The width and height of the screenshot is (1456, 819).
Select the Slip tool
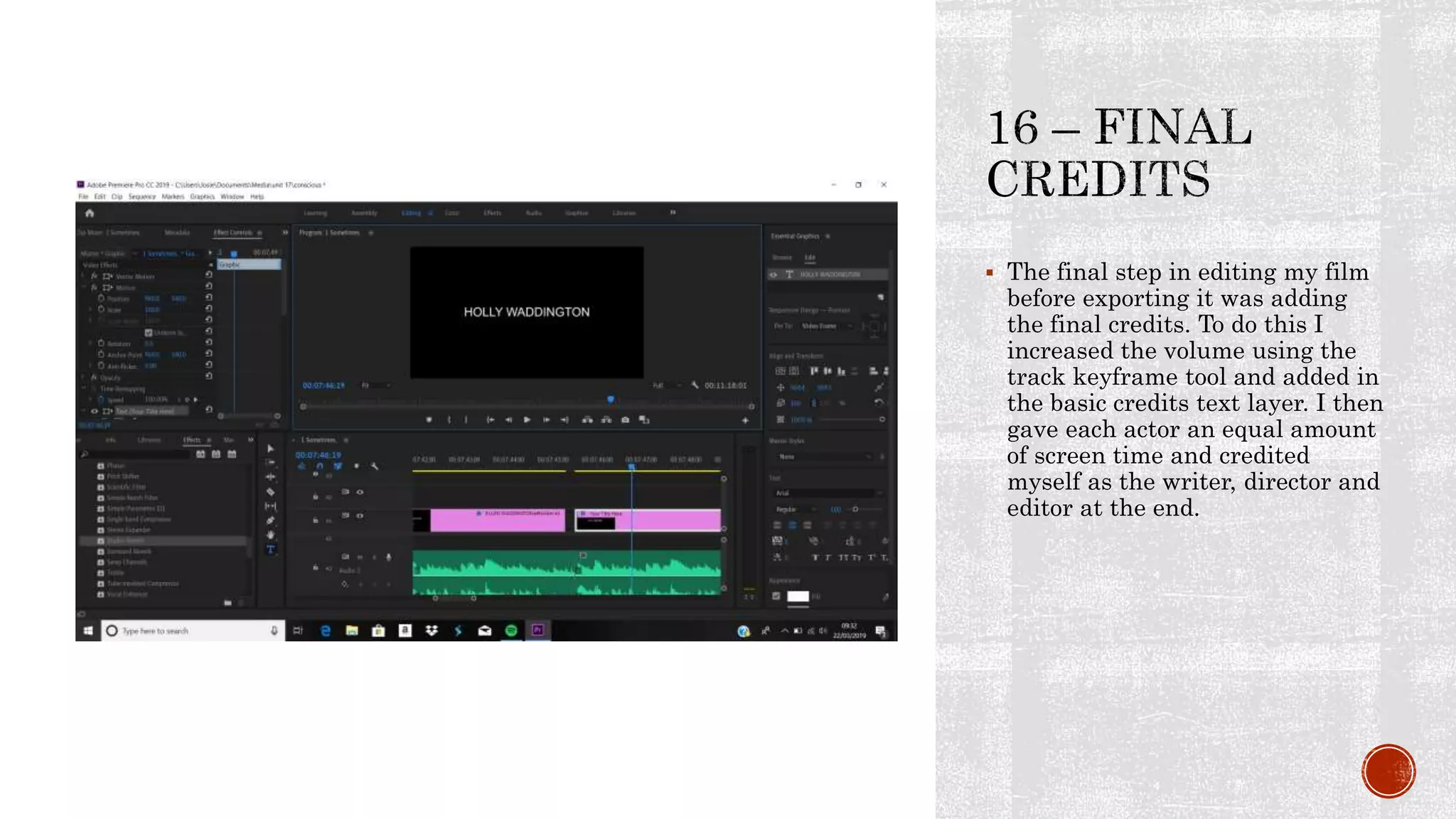tap(270, 506)
